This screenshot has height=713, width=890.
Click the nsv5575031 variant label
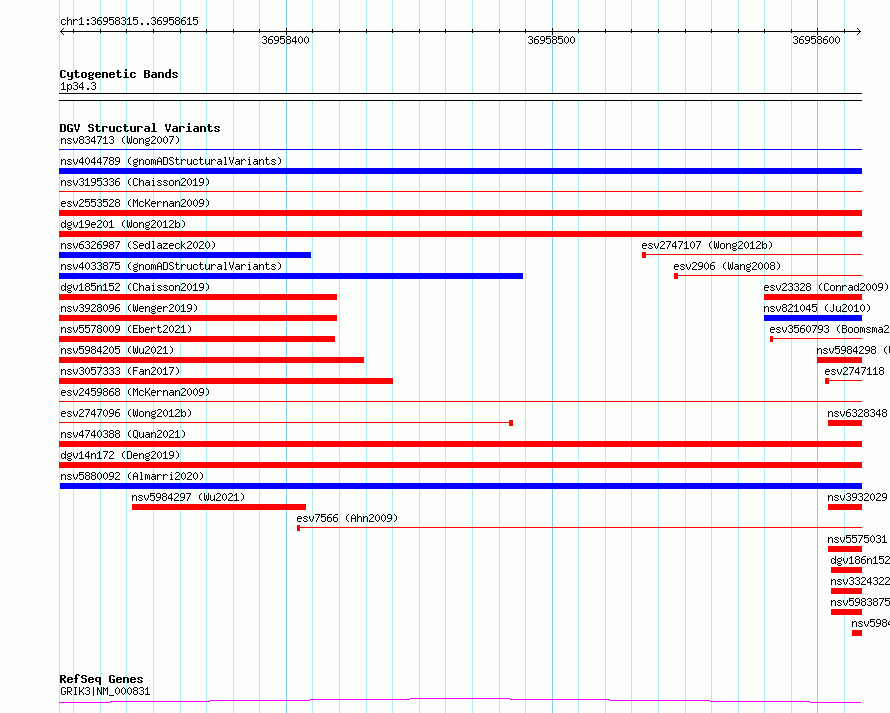click(857, 539)
